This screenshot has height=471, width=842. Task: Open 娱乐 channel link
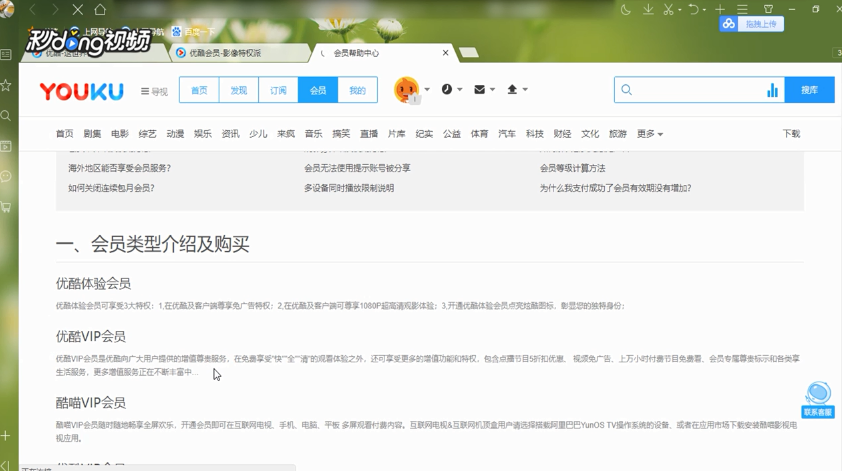tap(202, 134)
